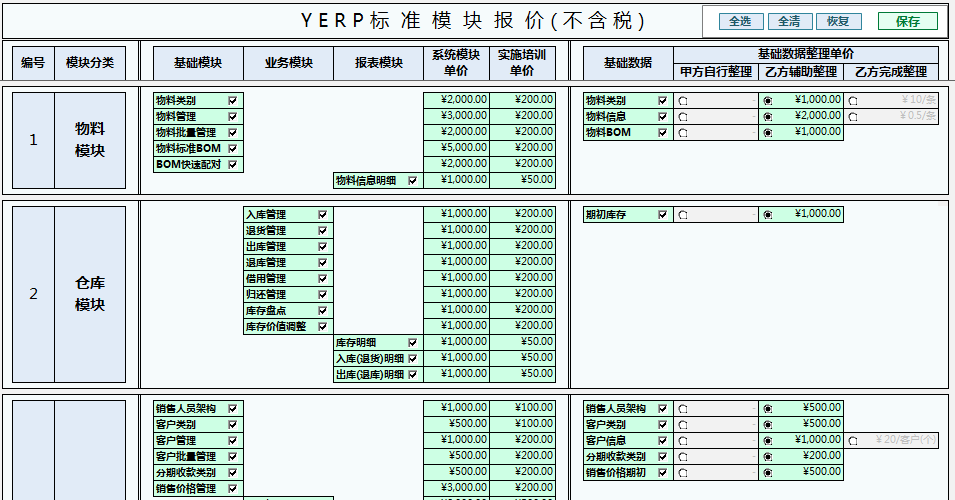The image size is (955, 500).
Task: Toggle the 物料标准BOM checkbox
Action: 233,148
